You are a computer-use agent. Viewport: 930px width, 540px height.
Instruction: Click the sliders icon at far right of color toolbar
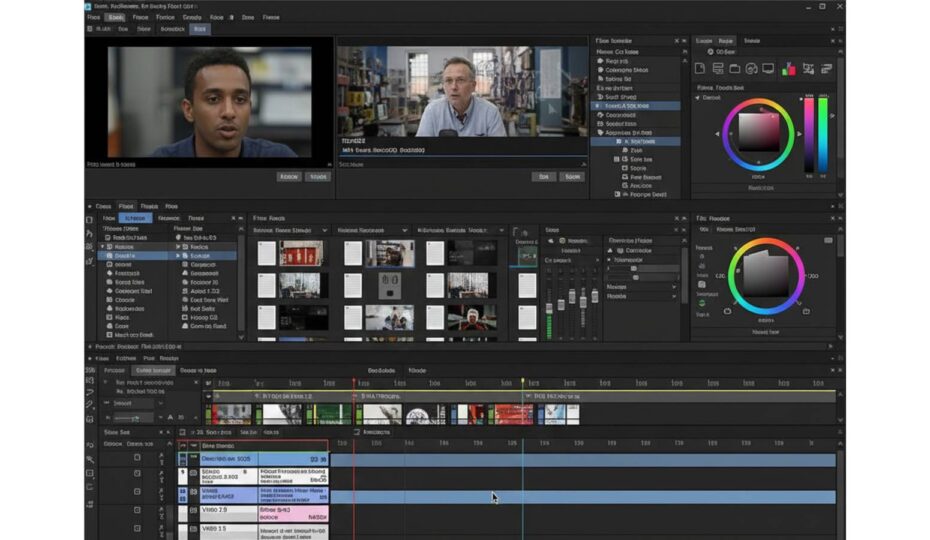[x=826, y=69]
